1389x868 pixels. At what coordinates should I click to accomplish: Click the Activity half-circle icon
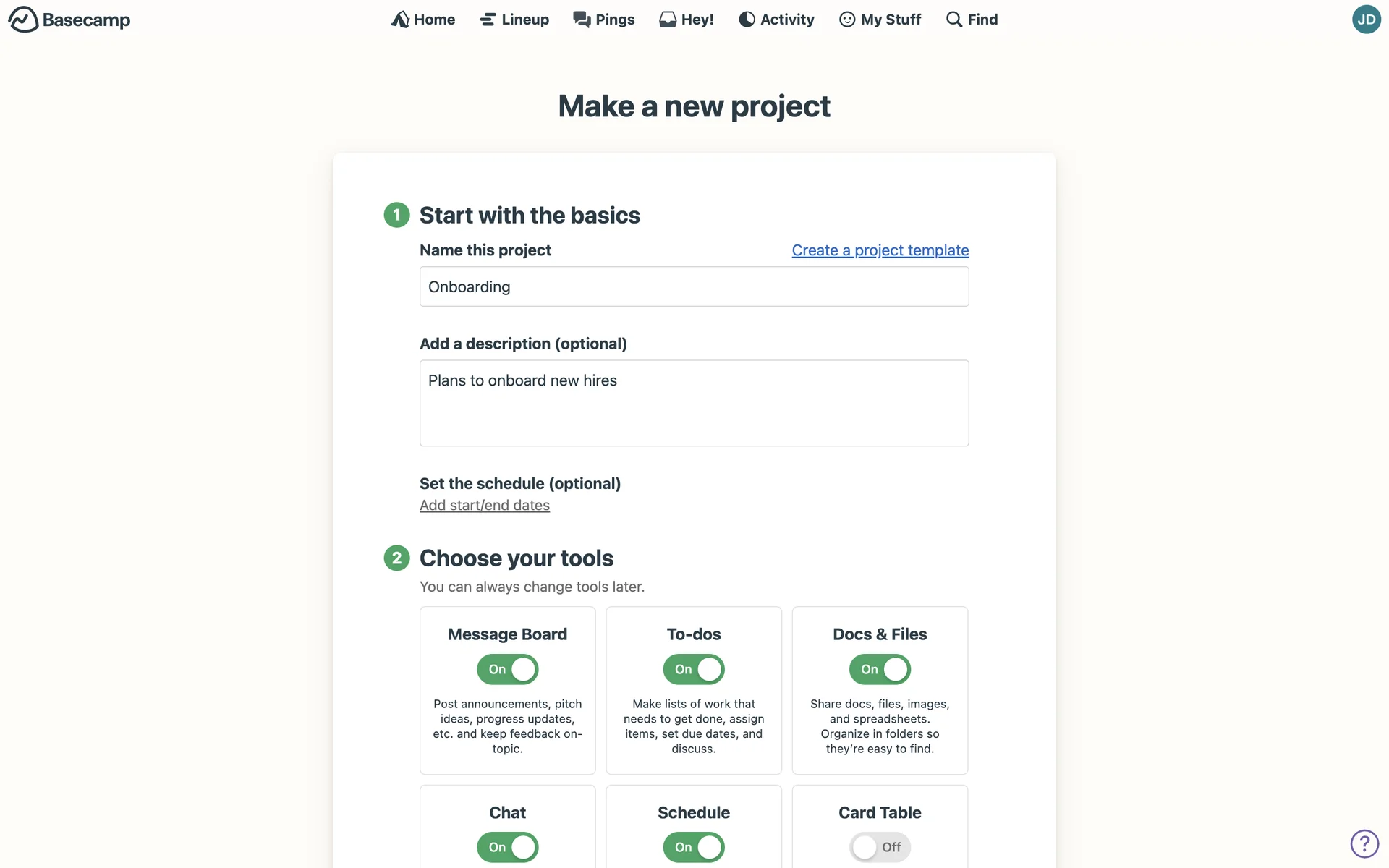[747, 20]
